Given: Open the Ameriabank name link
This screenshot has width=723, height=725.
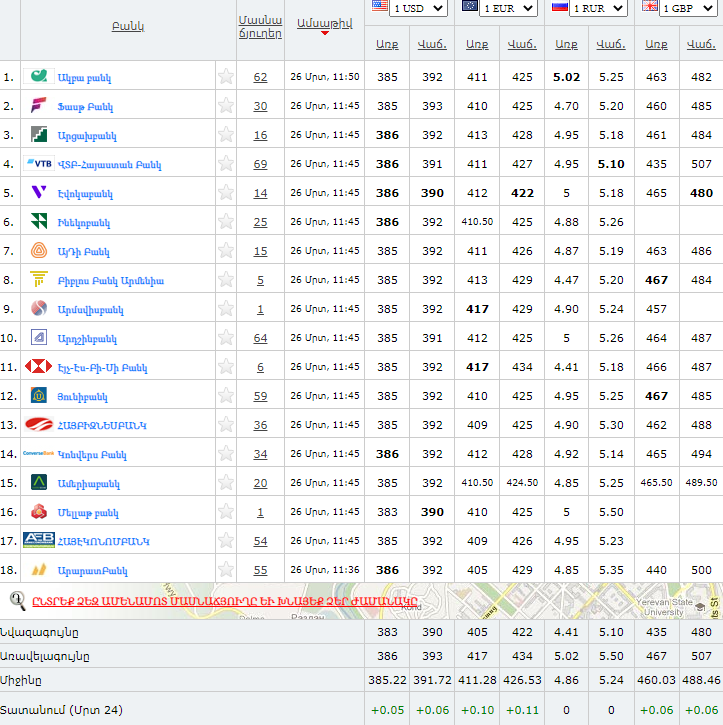Looking at the screenshot, I should (x=89, y=484).
